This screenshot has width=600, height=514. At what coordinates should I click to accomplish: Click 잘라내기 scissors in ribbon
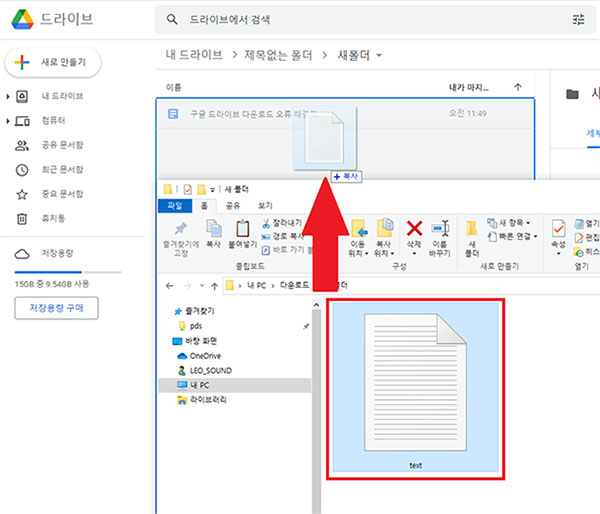(282, 223)
